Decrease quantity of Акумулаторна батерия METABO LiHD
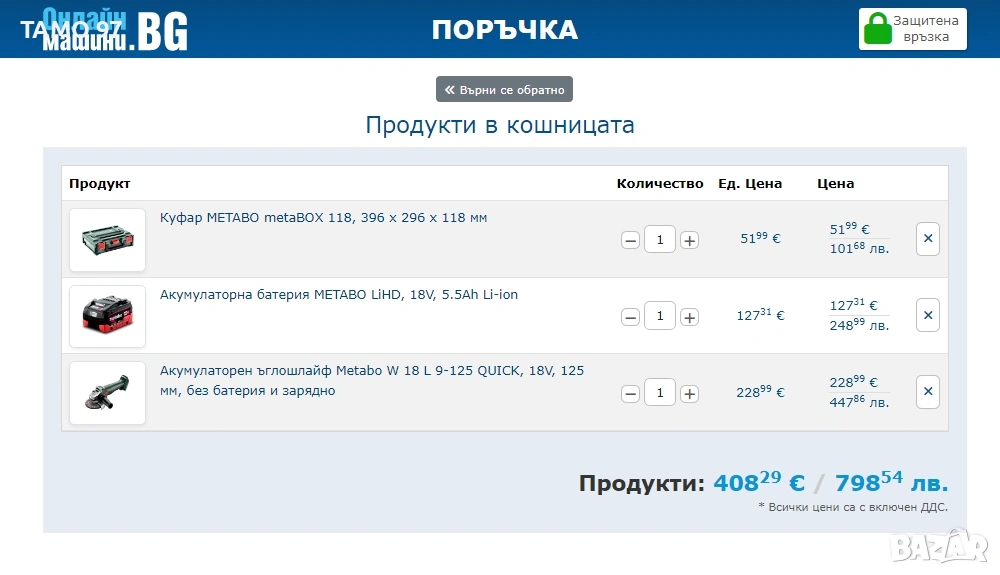 tap(630, 317)
